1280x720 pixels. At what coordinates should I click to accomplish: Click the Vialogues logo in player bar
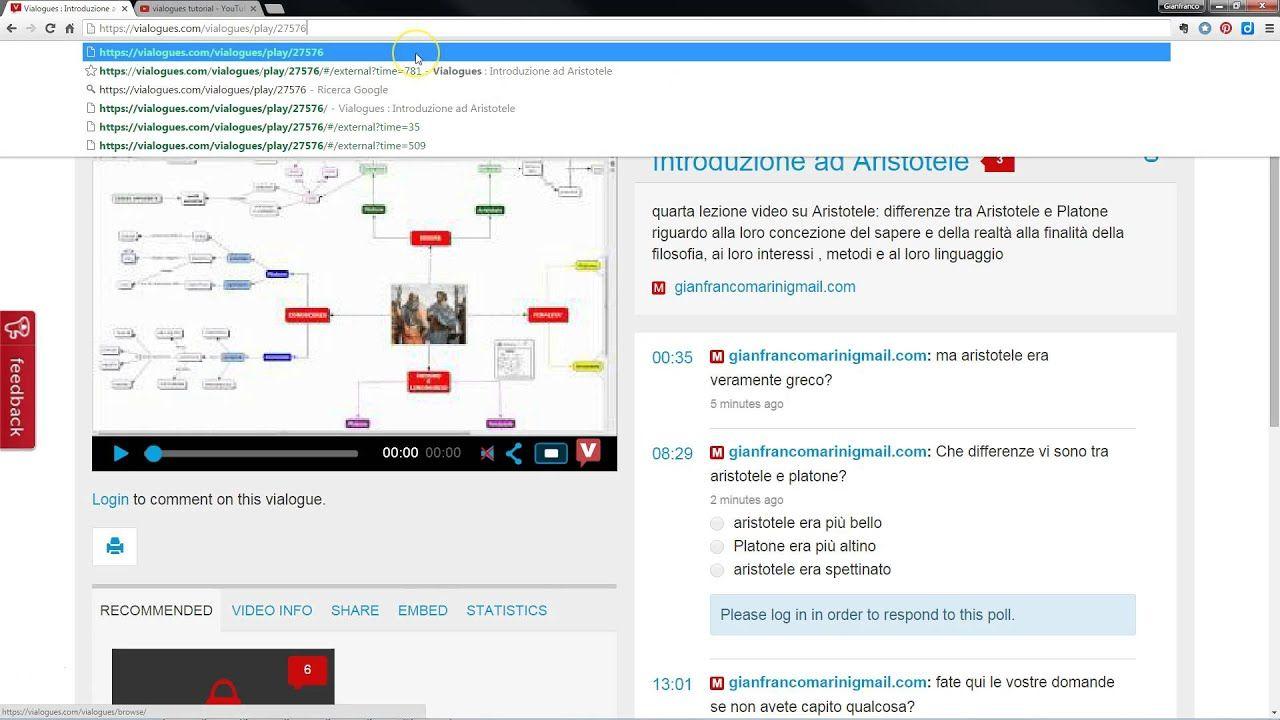[x=588, y=451]
